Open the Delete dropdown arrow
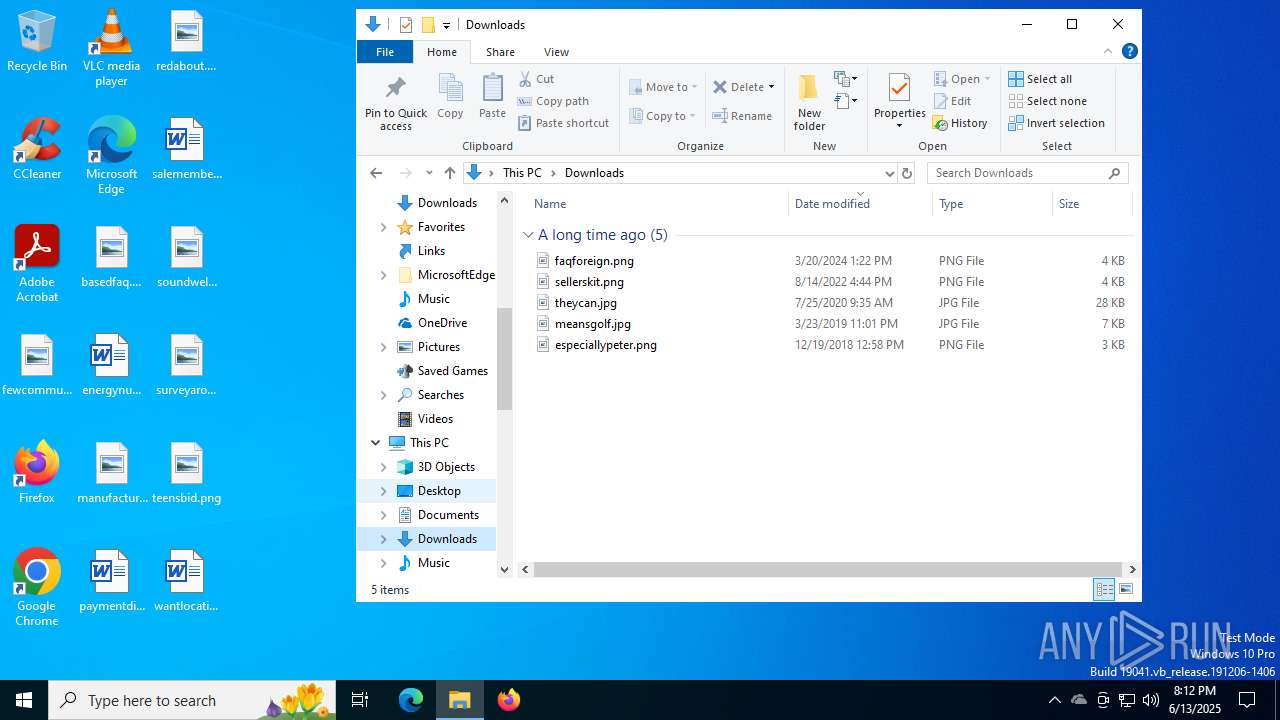This screenshot has height=720, width=1280. coord(771,87)
